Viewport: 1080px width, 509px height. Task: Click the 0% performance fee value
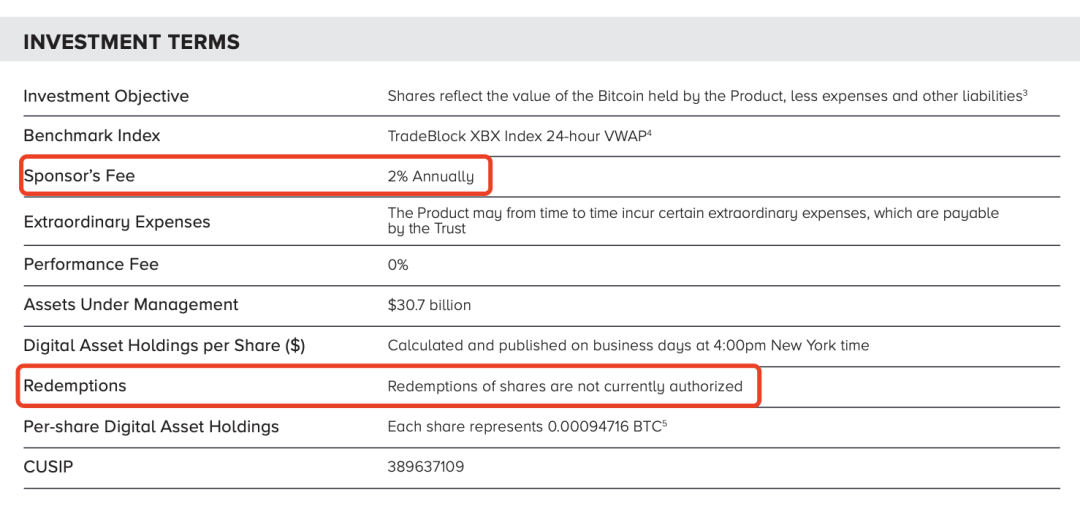pos(398,265)
